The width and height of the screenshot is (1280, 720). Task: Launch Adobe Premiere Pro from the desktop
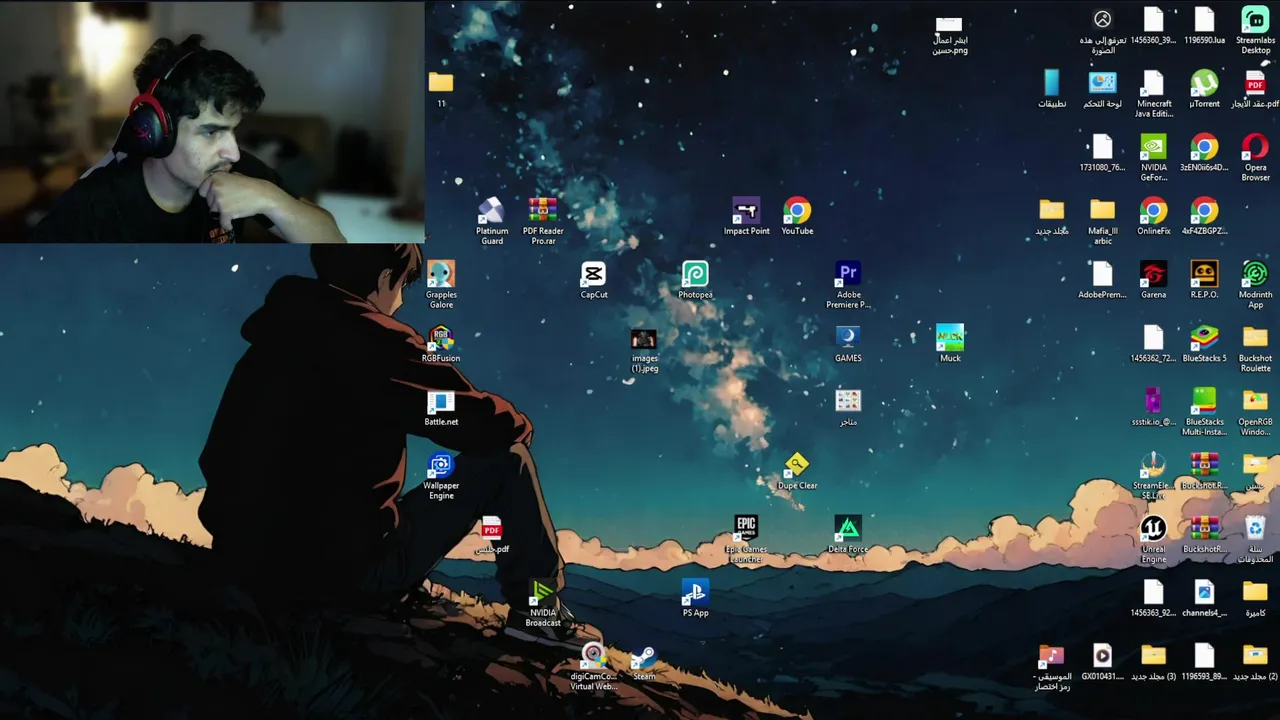848,285
